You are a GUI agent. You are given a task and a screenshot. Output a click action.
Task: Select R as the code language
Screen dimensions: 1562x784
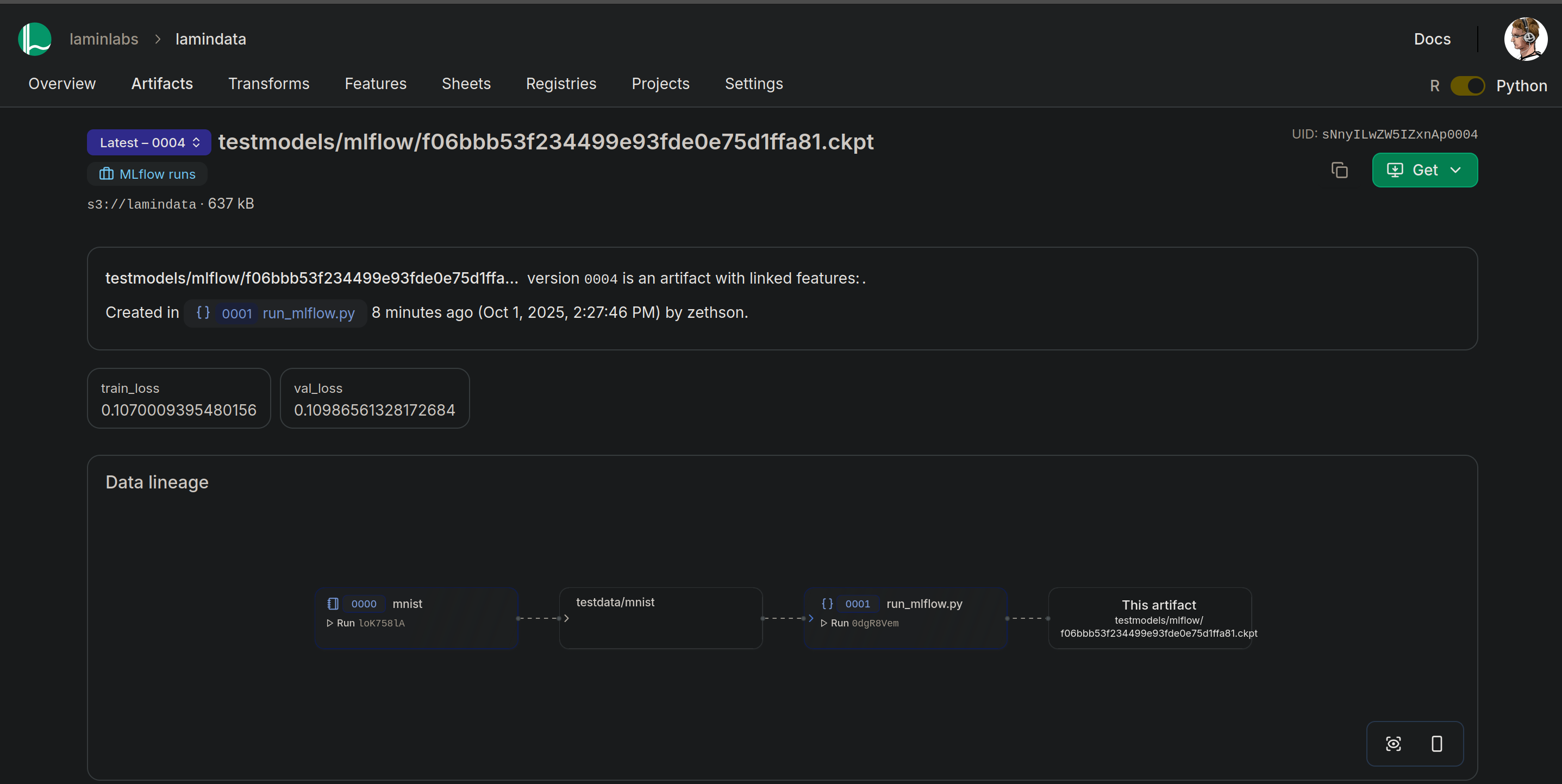(x=1434, y=85)
